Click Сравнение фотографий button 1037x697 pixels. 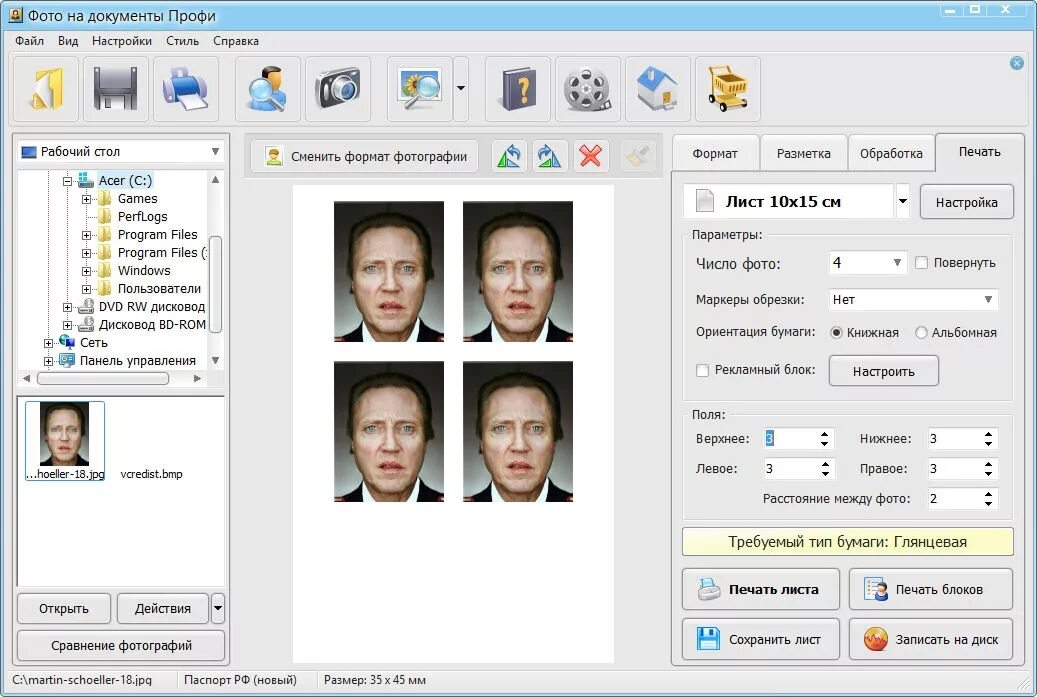pos(121,645)
